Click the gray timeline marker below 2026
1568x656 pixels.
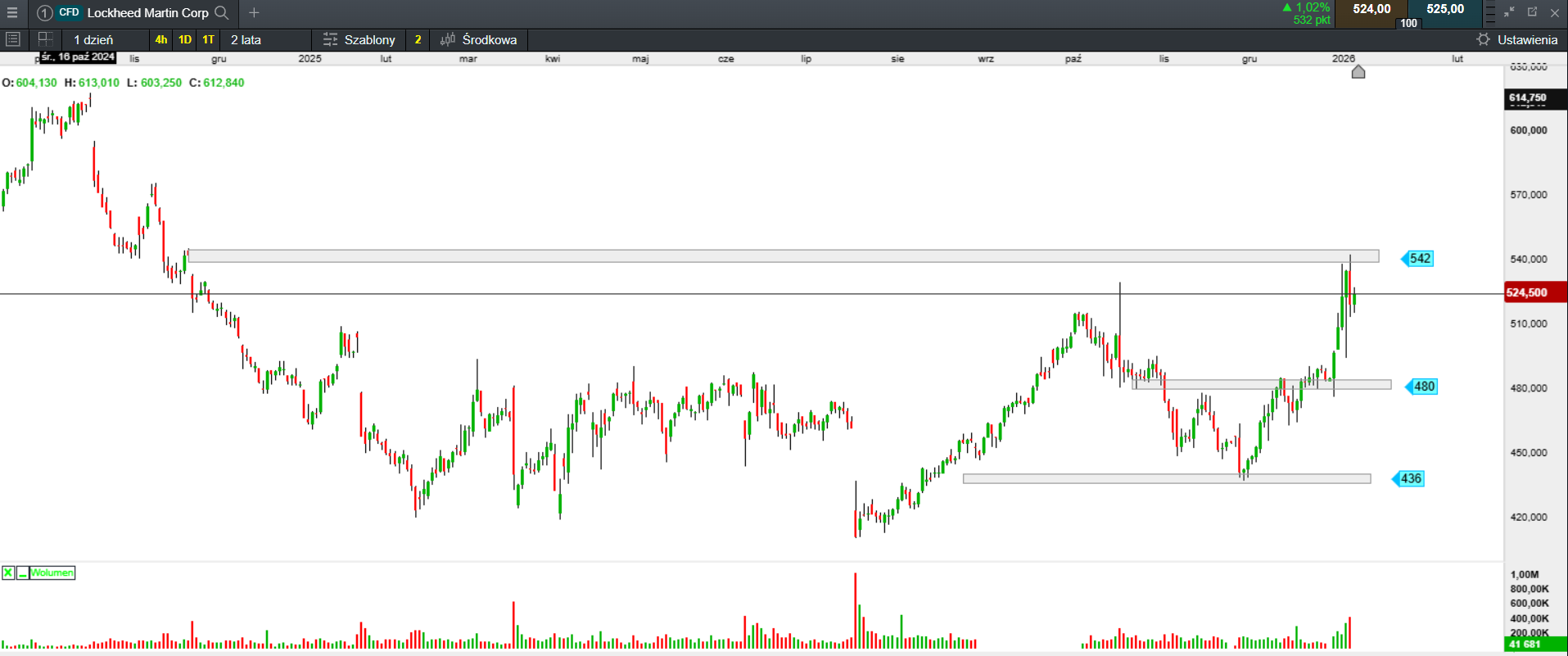click(1358, 72)
